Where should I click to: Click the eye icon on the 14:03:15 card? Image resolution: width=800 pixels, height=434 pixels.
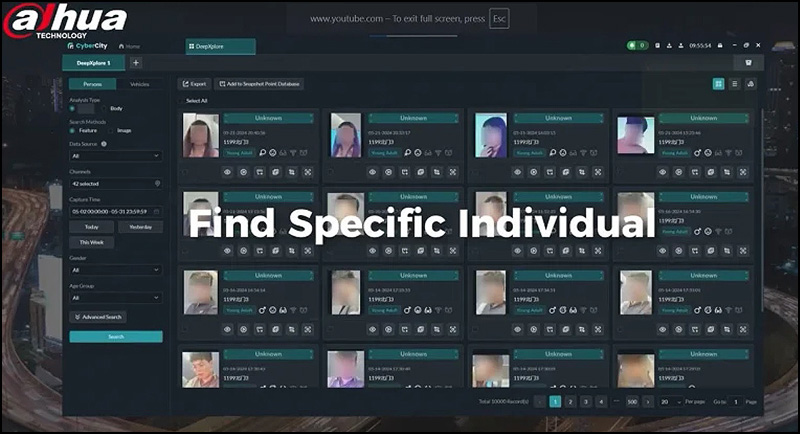517,172
